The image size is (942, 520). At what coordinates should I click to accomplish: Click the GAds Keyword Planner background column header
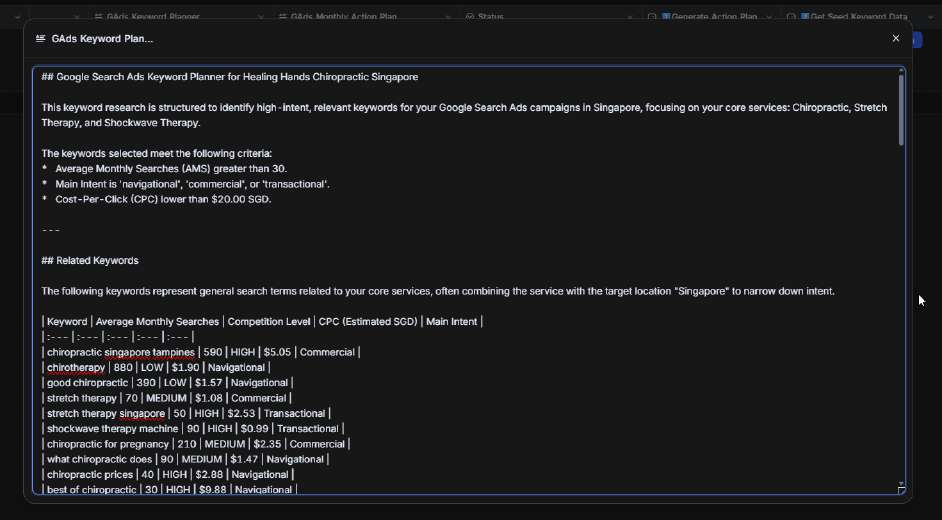tap(153, 17)
